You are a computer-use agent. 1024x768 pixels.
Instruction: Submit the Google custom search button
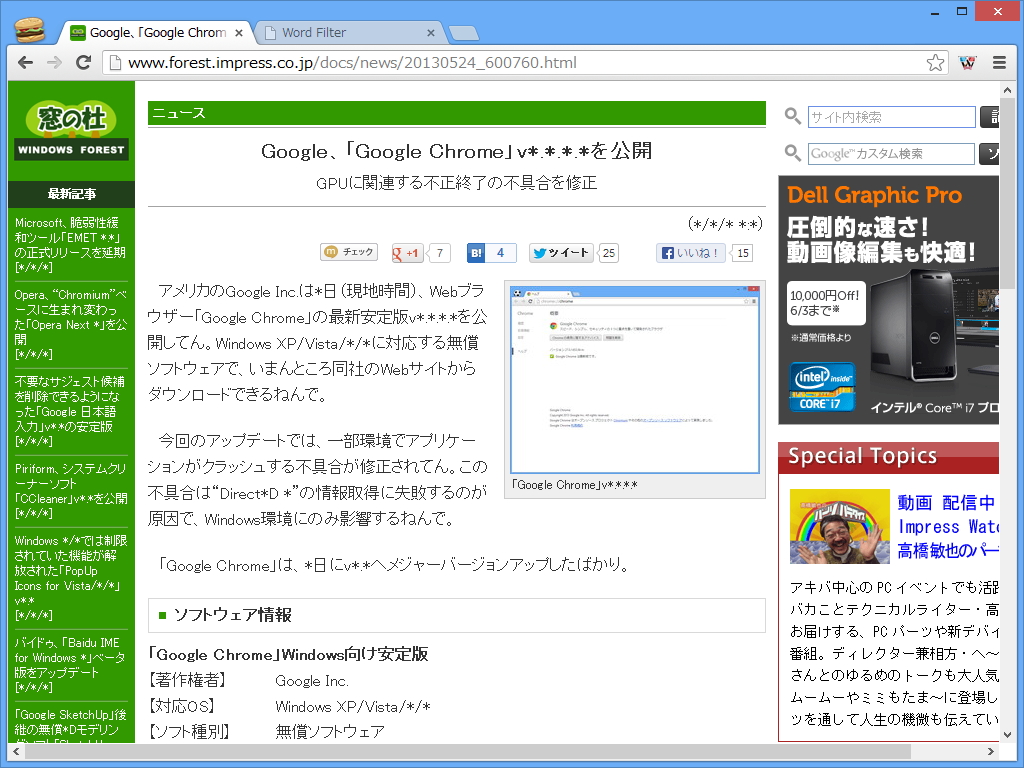coord(989,153)
